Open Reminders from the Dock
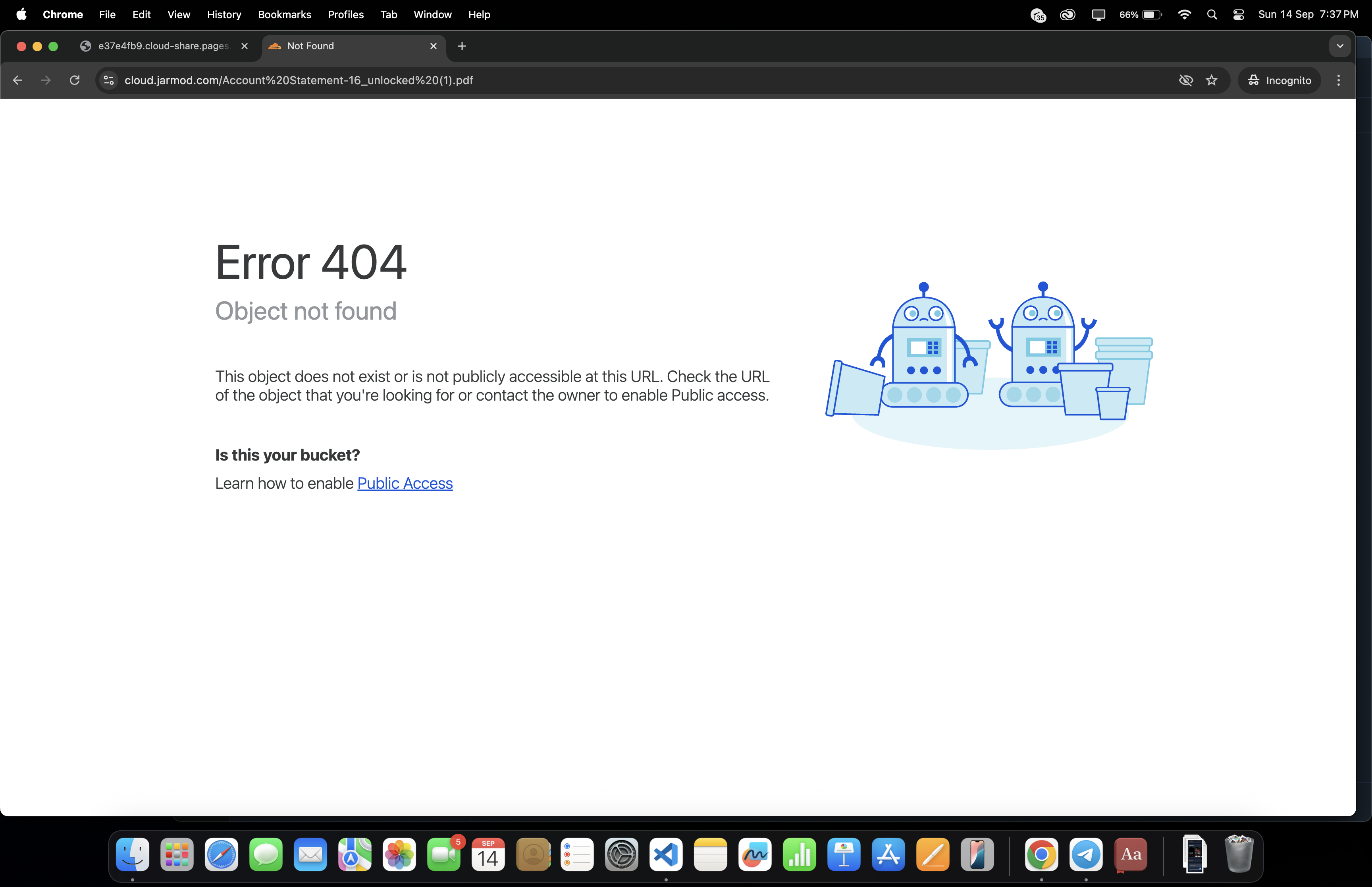 577,854
